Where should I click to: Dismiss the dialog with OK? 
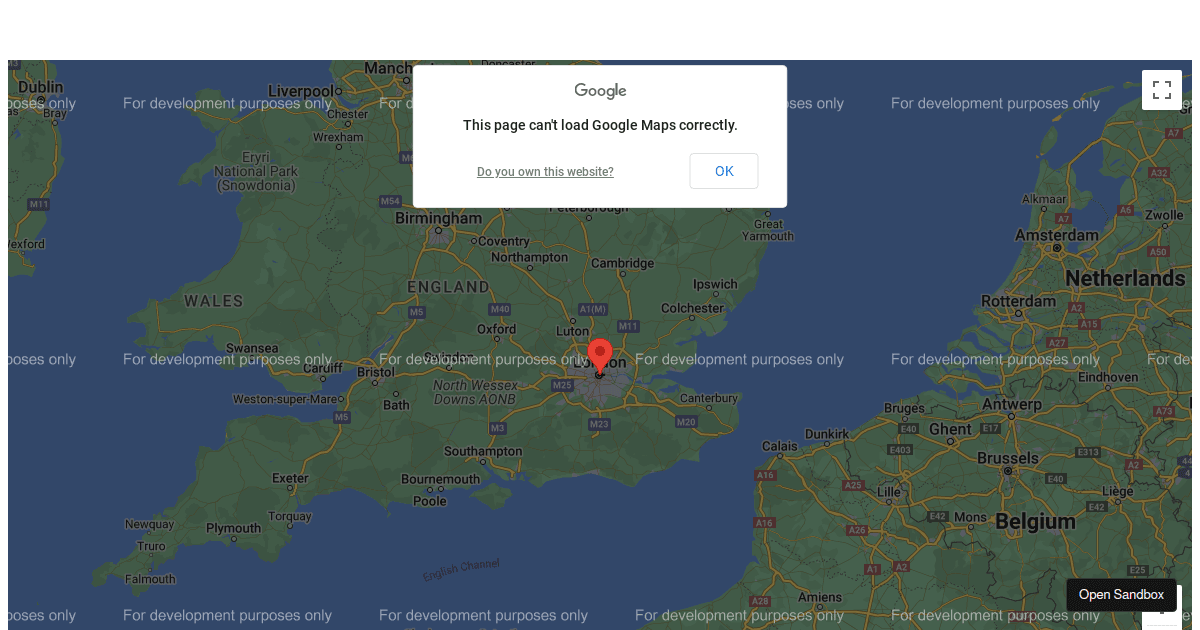(724, 171)
